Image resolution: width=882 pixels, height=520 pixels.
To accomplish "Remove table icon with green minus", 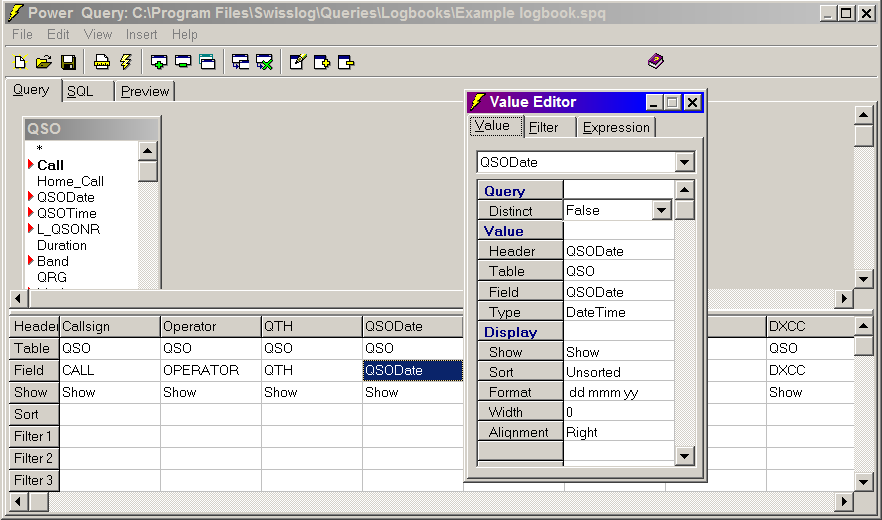I will coord(183,62).
